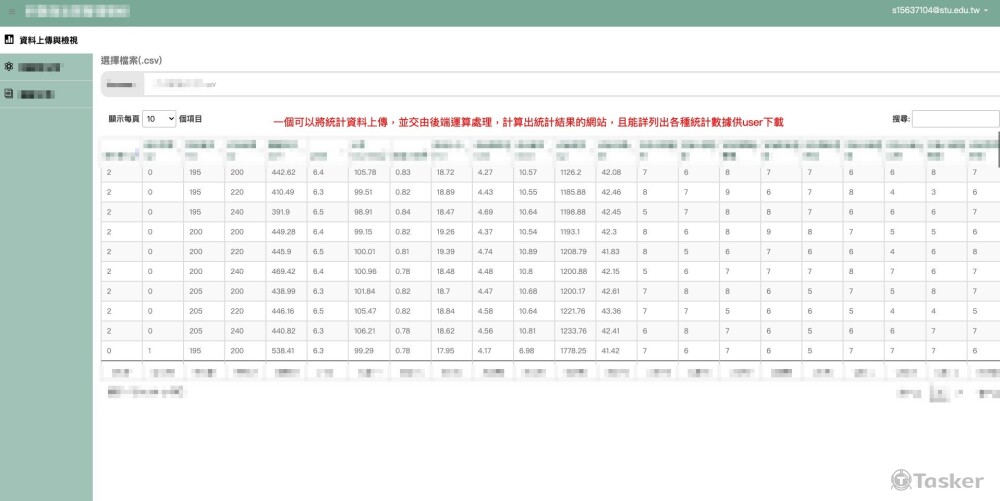Viewport: 1000px width, 501px height.
Task: Click the vertical scrollbar at the table's right edge
Action: (998, 149)
